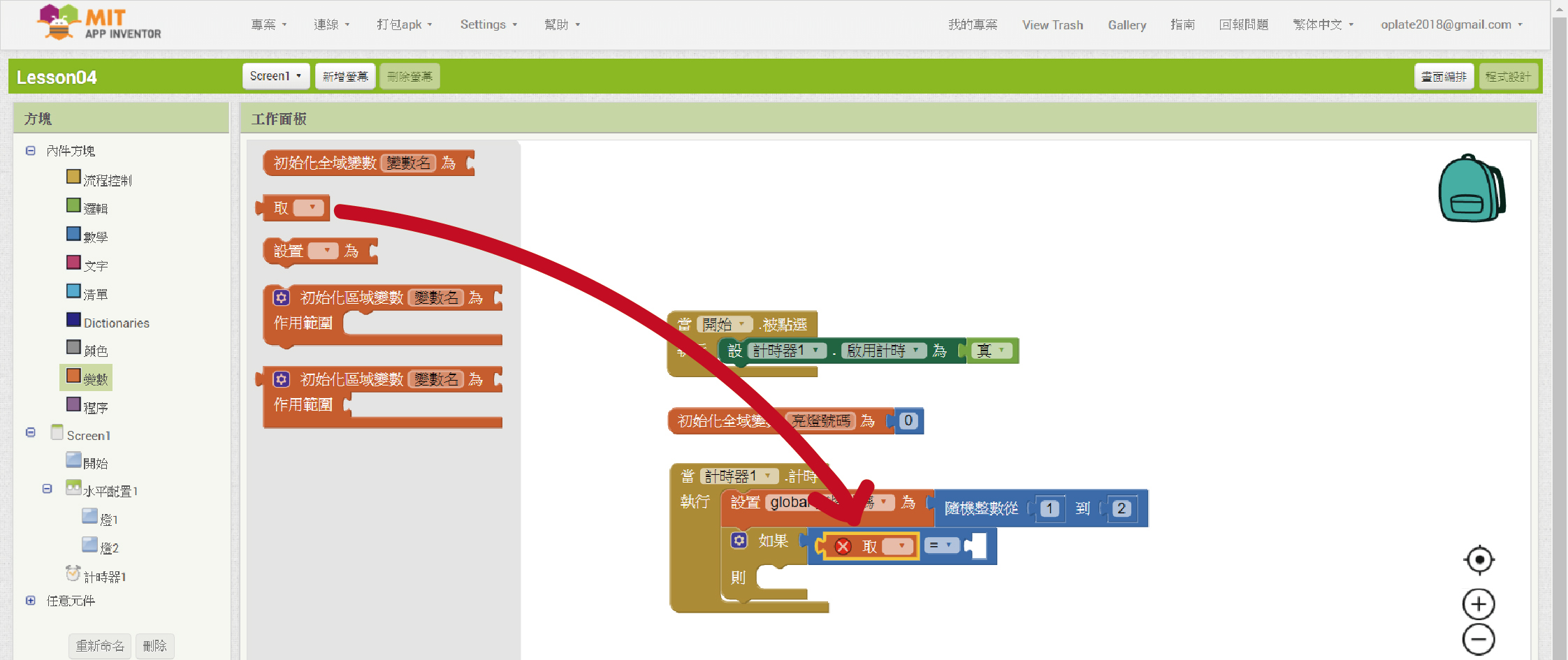This screenshot has height=660, width=1568.
Task: Click the MIT App Inventor logo
Action: click(x=99, y=22)
